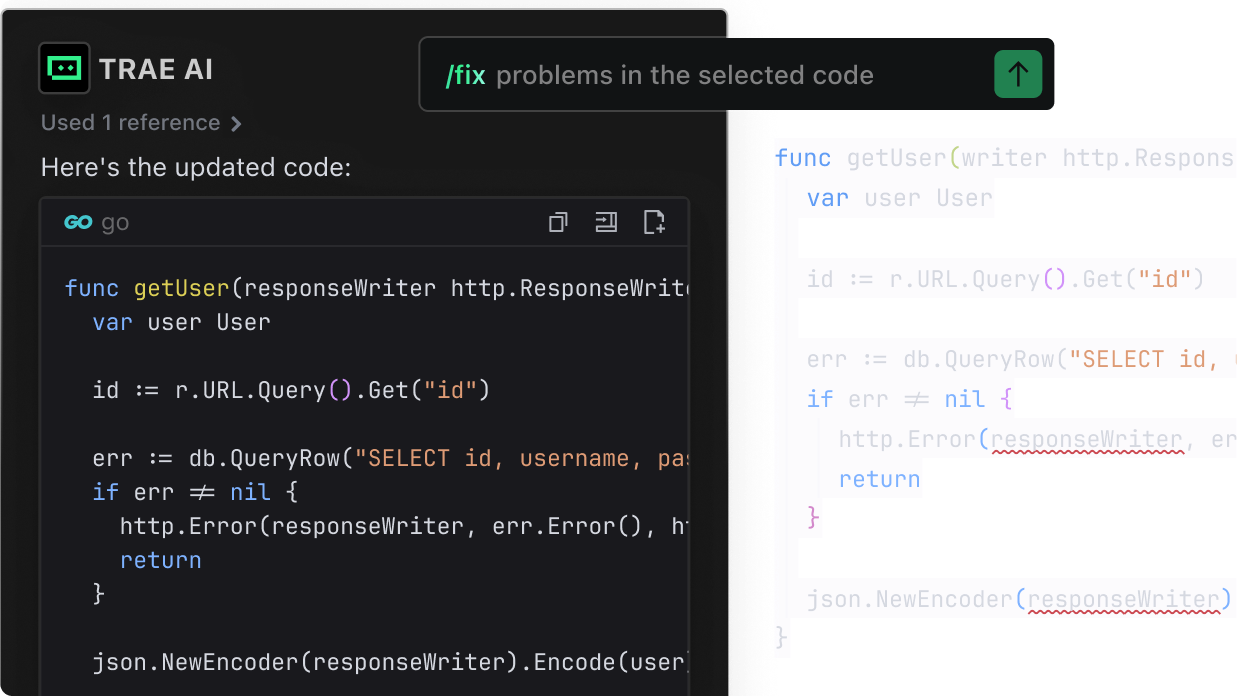
Task: Click the "var user User" line in the chat code
Action: point(181,322)
